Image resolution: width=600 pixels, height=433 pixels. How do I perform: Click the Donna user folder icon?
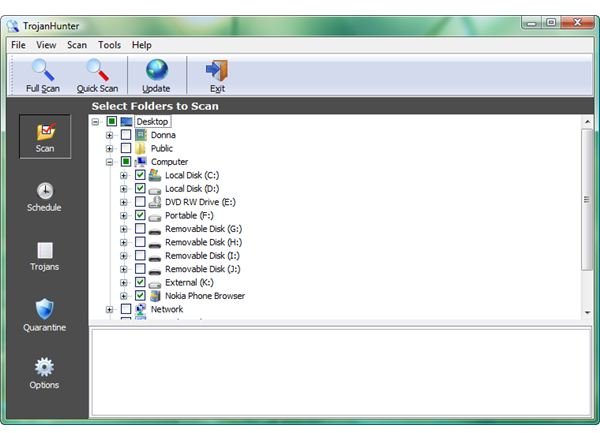[x=140, y=135]
